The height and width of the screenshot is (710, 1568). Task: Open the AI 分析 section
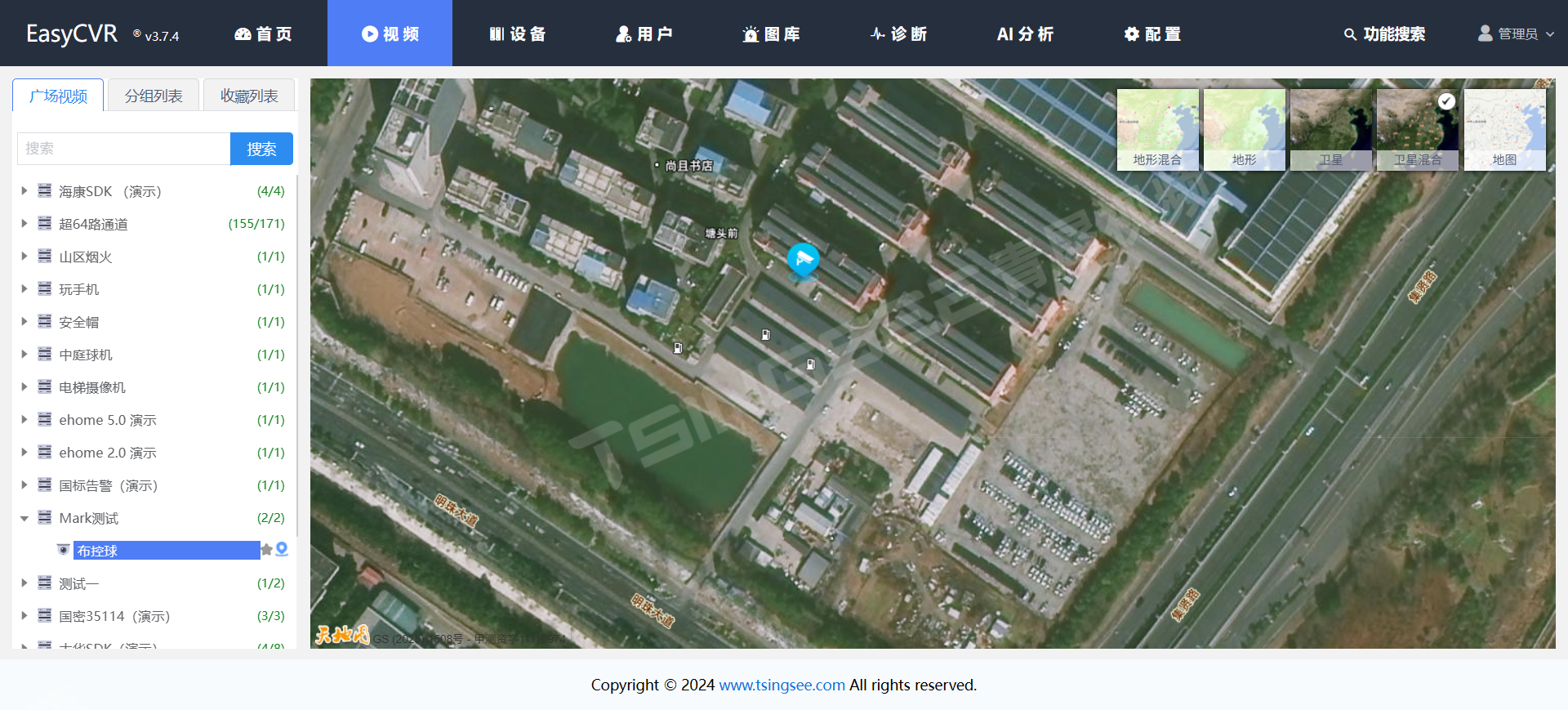click(x=1025, y=33)
